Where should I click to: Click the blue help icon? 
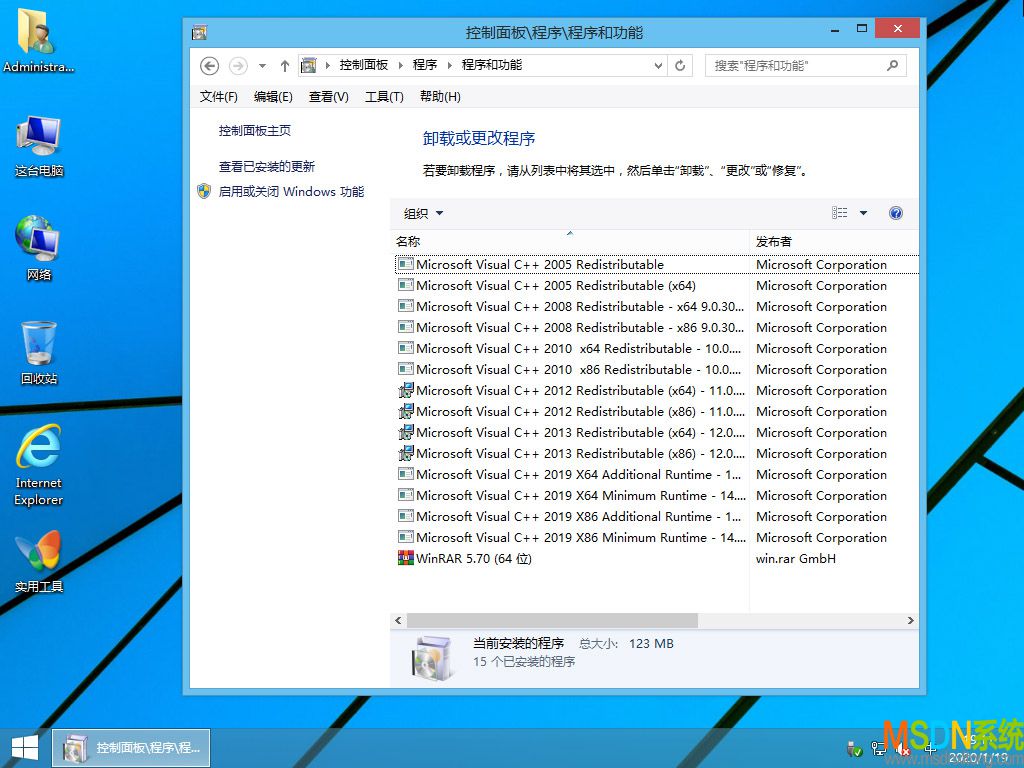point(896,213)
